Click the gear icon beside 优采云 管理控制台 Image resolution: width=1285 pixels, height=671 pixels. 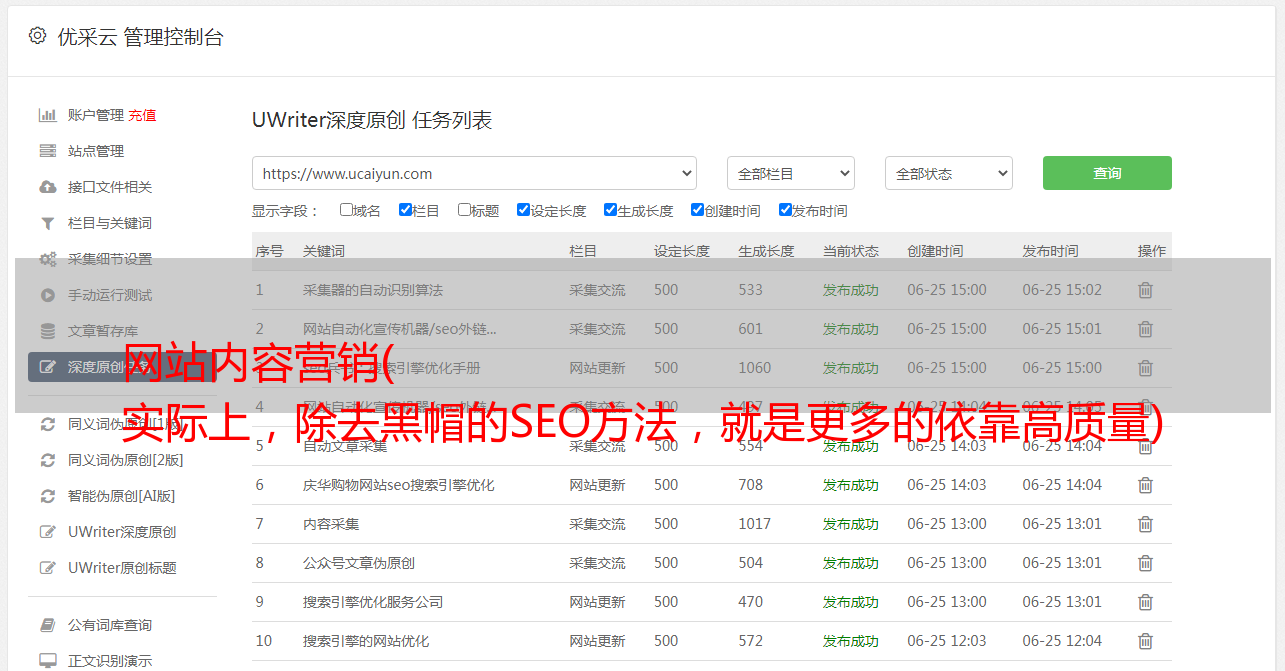pyautogui.click(x=37, y=36)
